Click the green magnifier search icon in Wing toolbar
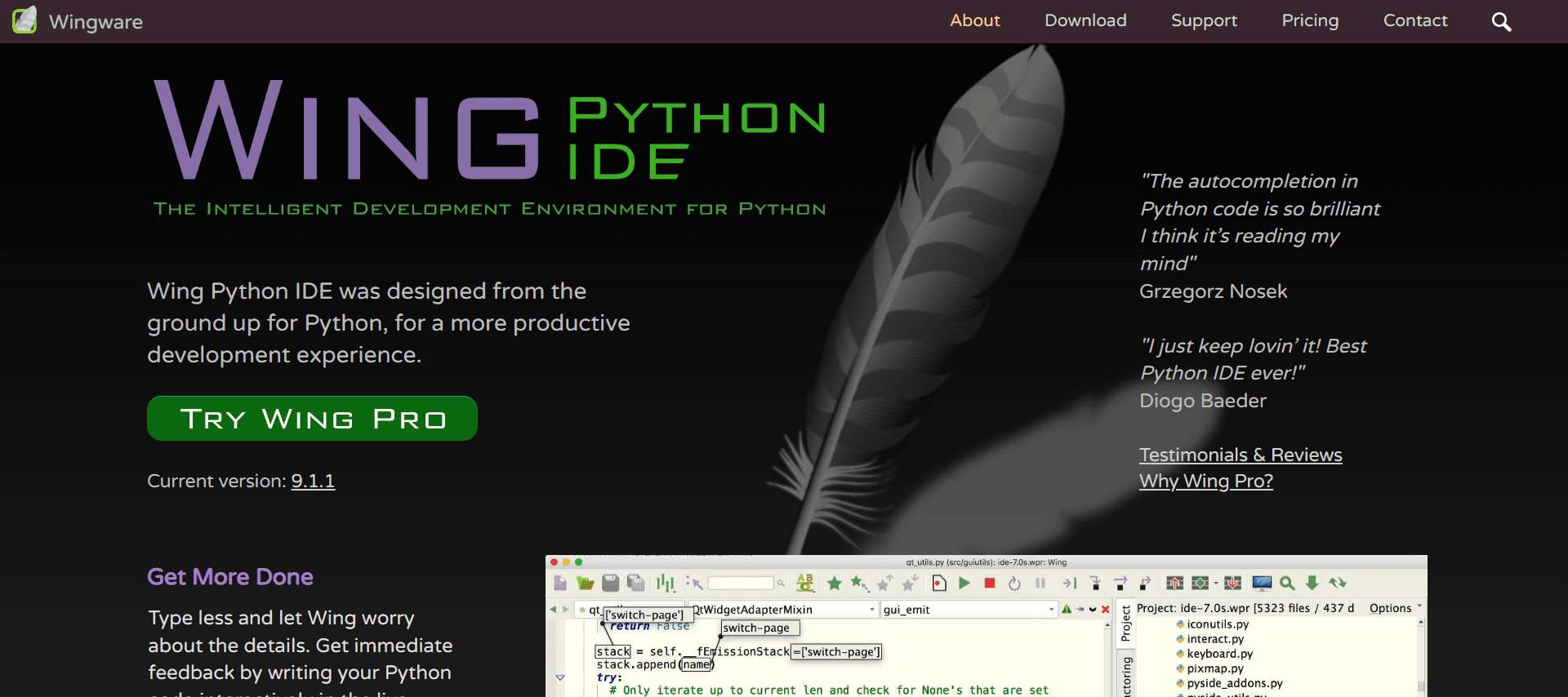 pyautogui.click(x=1287, y=583)
